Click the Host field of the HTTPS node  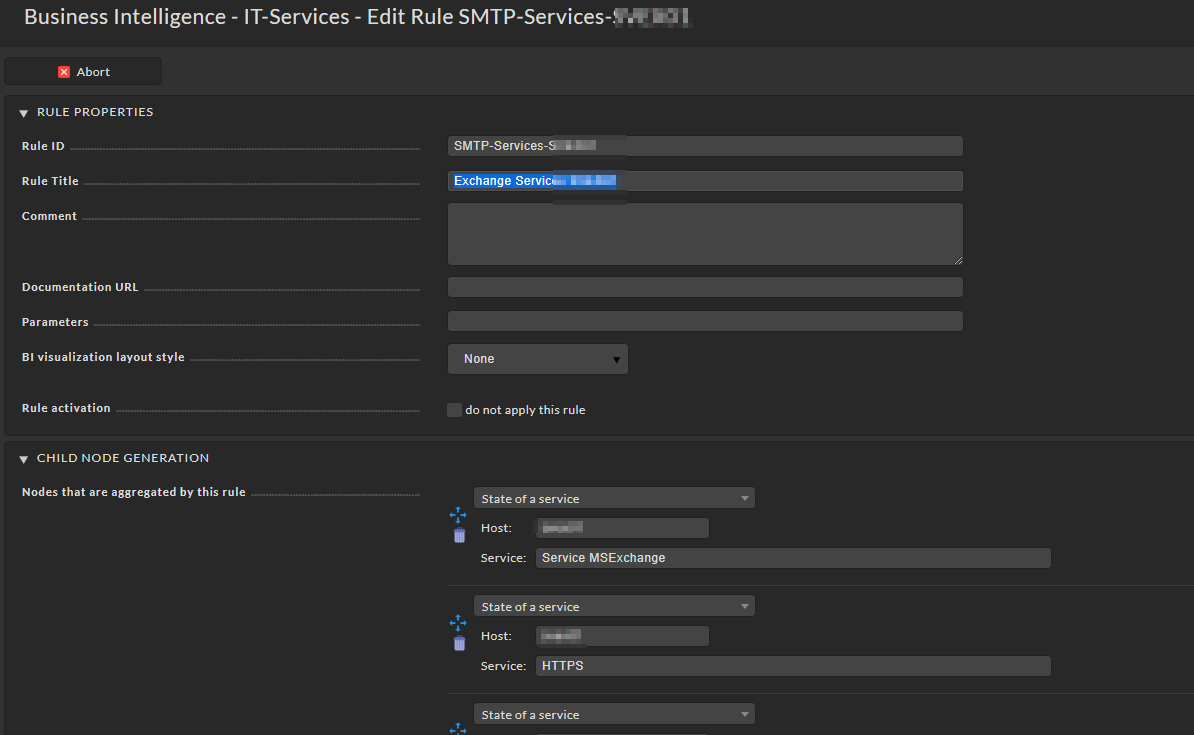click(622, 636)
